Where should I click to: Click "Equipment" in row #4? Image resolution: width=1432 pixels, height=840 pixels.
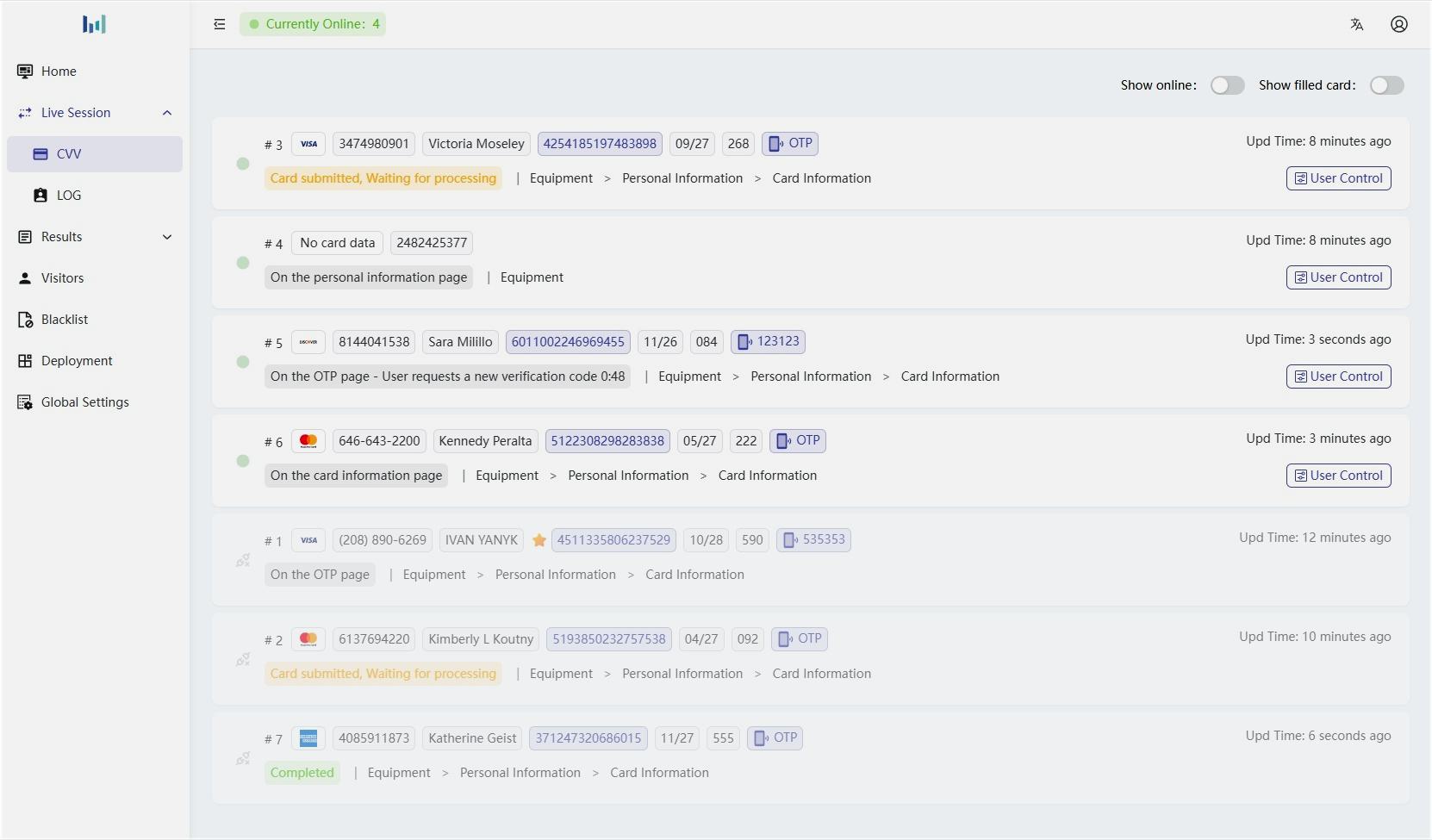point(532,277)
